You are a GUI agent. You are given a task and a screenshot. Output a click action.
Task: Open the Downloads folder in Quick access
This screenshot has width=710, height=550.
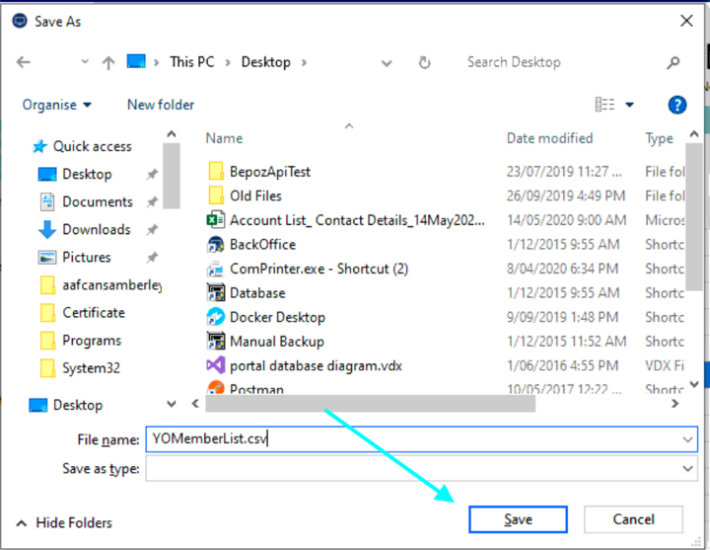(96, 229)
